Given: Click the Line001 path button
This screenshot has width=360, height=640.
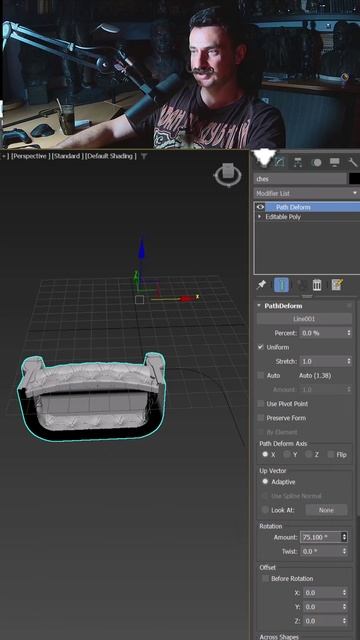Looking at the screenshot, I should (304, 319).
